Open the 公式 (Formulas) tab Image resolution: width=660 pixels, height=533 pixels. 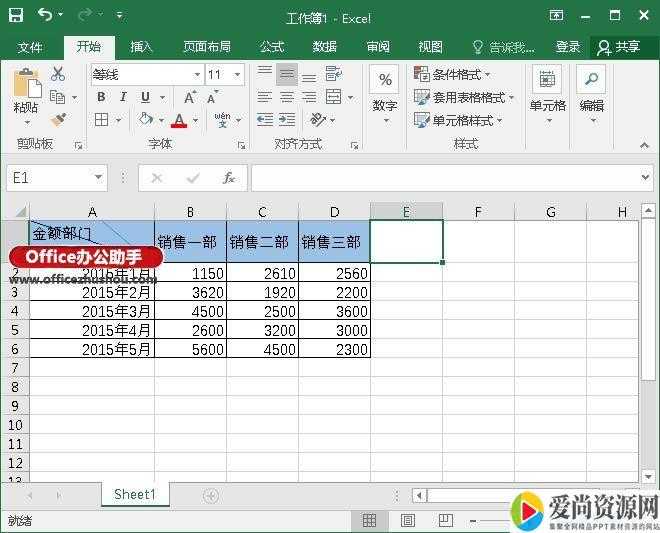click(272, 47)
